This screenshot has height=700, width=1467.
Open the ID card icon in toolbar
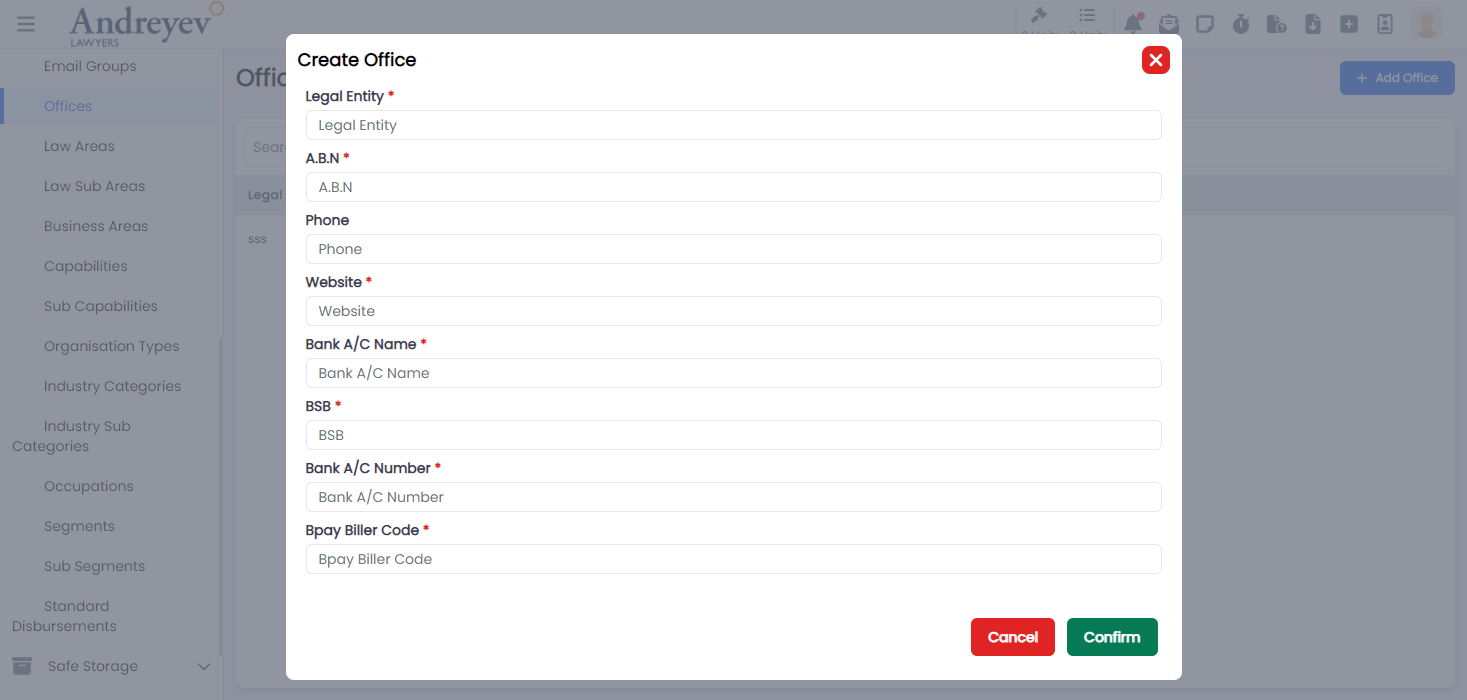point(1385,22)
